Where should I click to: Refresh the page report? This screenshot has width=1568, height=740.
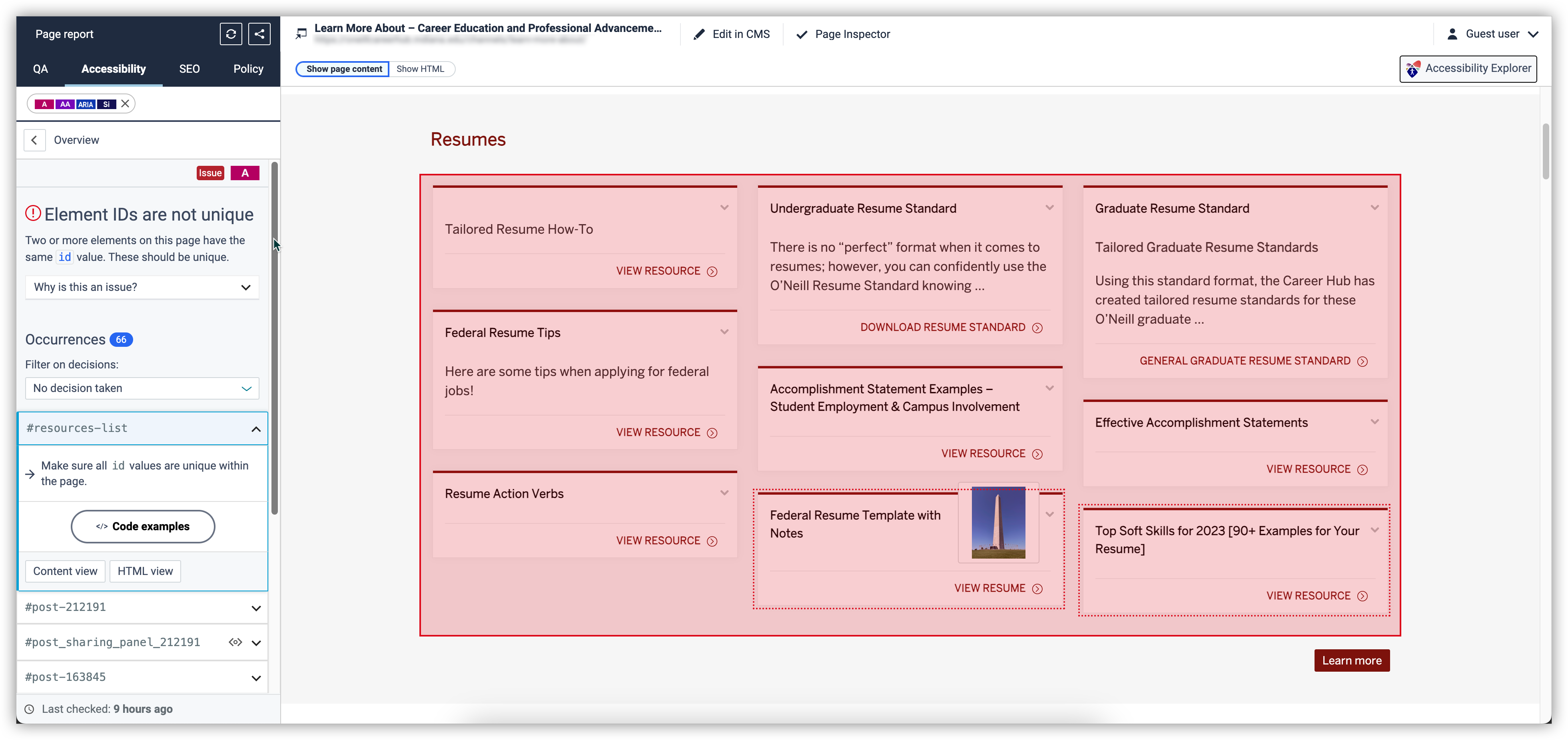(x=231, y=34)
